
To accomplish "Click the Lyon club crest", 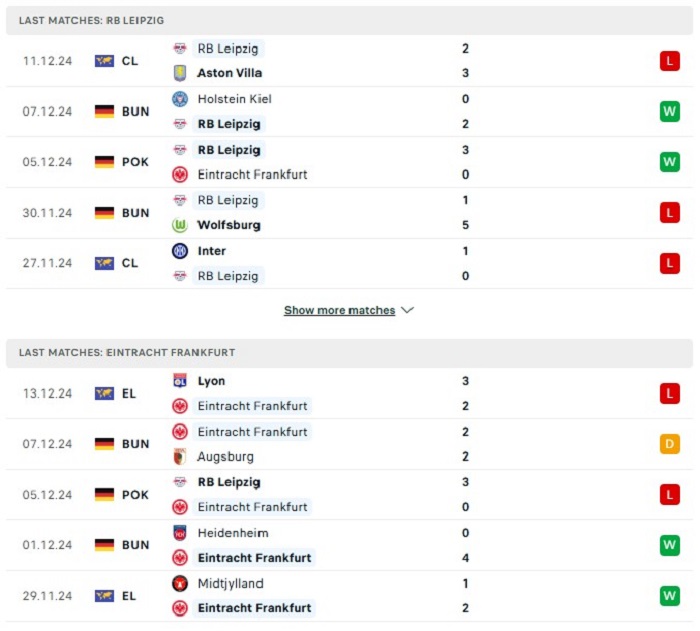I will (180, 381).
